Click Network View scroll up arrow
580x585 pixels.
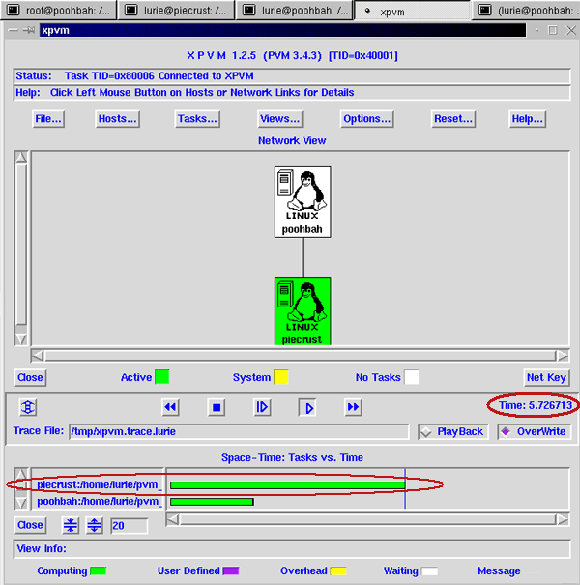[x=21, y=157]
